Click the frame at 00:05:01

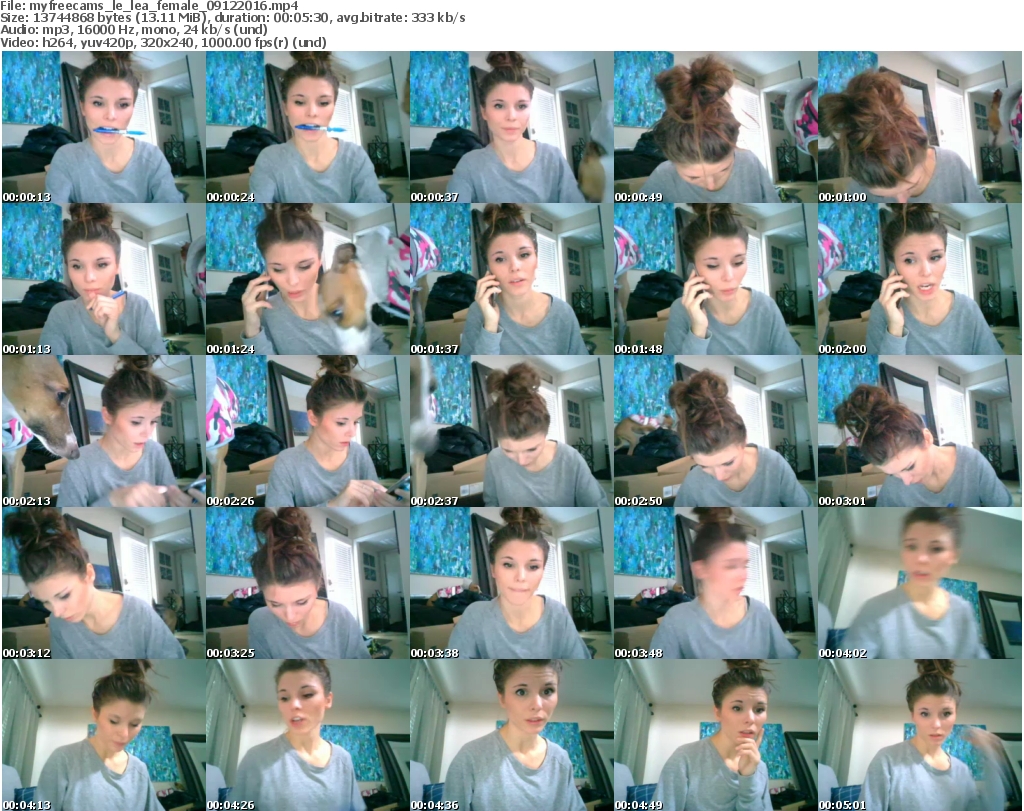[920, 735]
